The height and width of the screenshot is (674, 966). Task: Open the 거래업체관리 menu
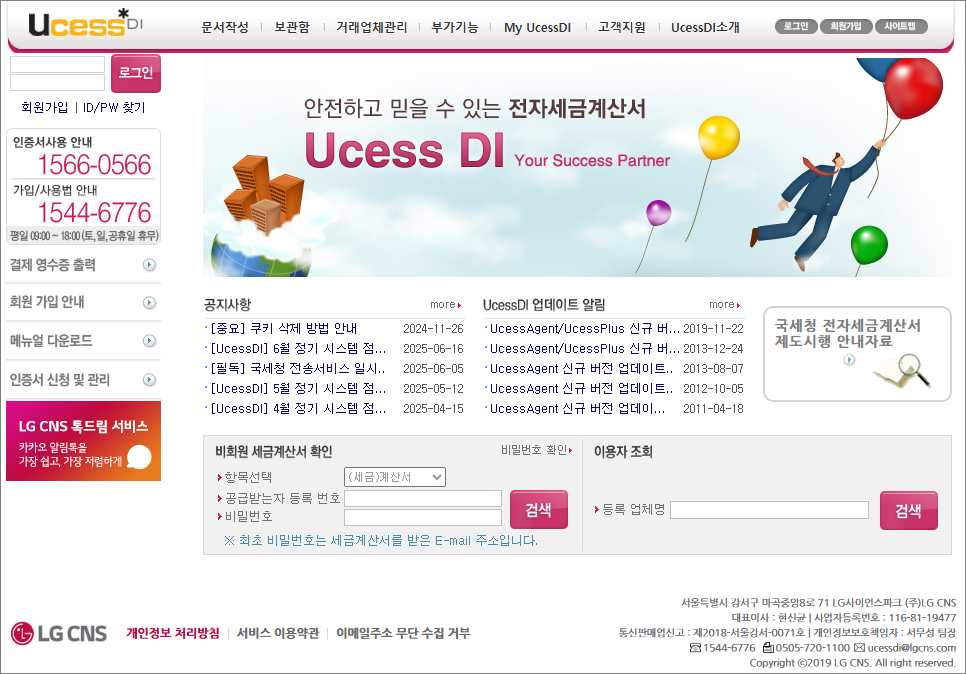[x=371, y=27]
